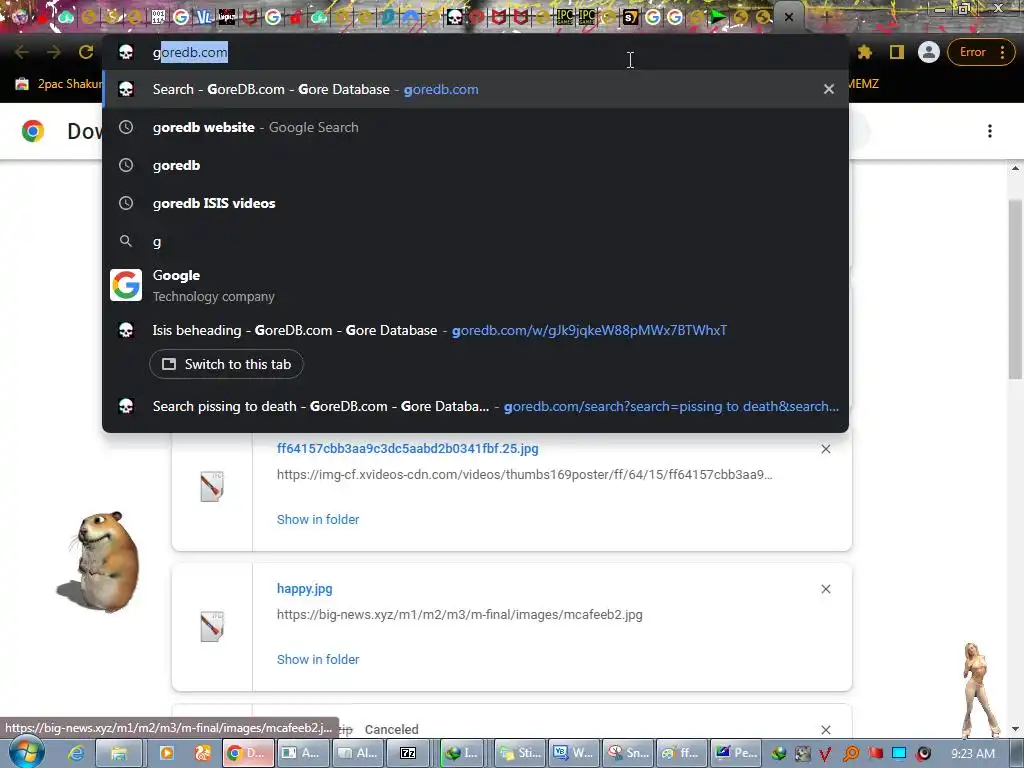Click the clock icon beside "goredb website"

[x=126, y=127]
